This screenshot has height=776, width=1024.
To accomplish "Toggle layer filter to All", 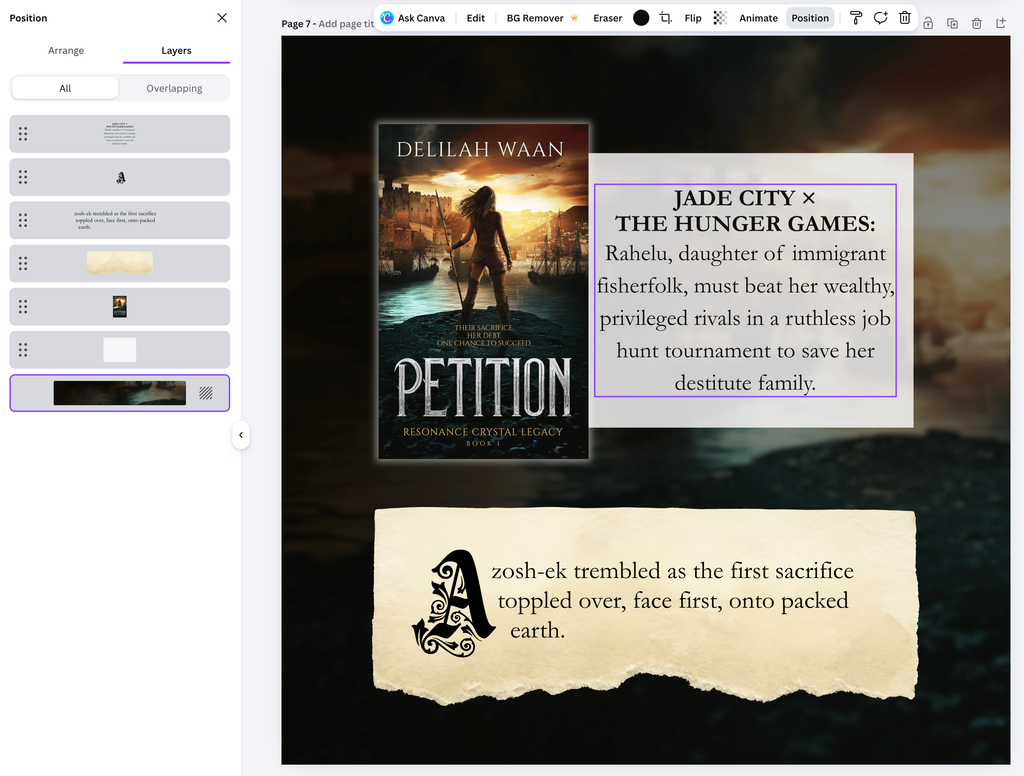I will [65, 88].
